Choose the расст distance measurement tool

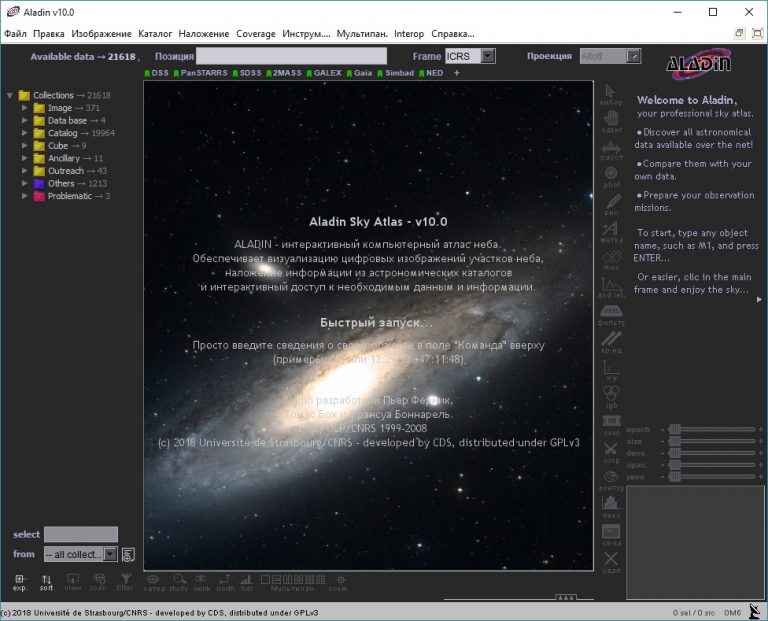click(x=611, y=150)
